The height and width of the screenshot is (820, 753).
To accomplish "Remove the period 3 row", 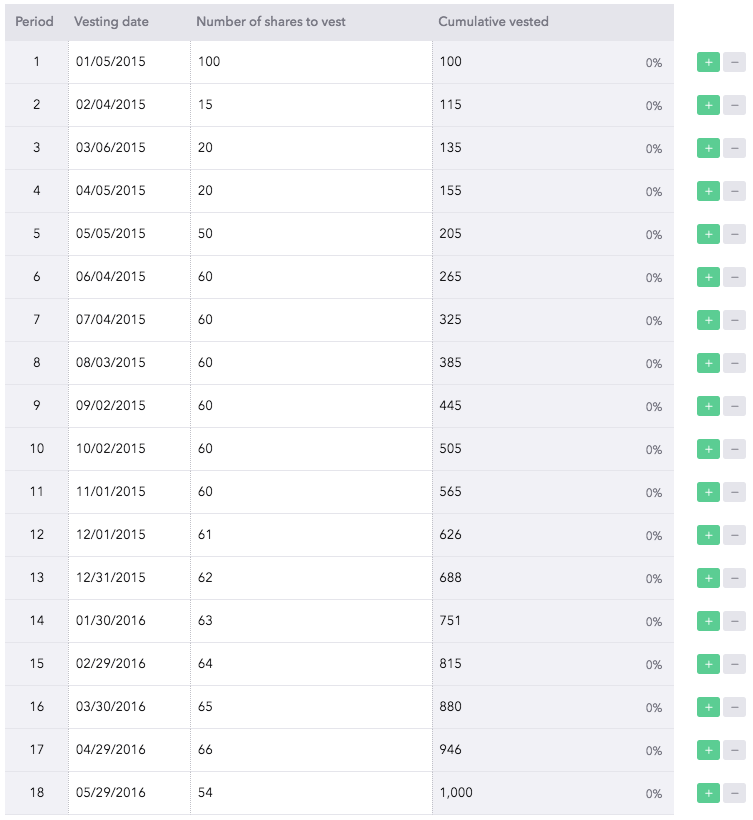I will tap(734, 148).
